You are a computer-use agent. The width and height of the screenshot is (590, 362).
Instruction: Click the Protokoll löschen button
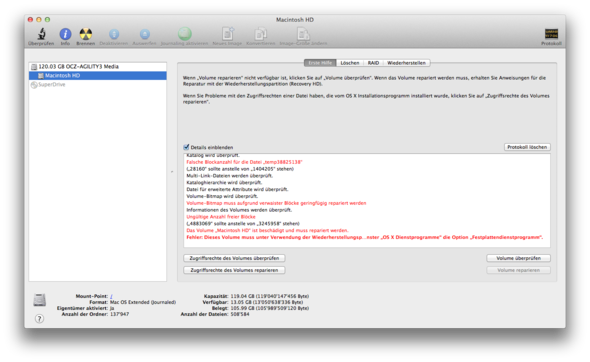pyautogui.click(x=527, y=147)
